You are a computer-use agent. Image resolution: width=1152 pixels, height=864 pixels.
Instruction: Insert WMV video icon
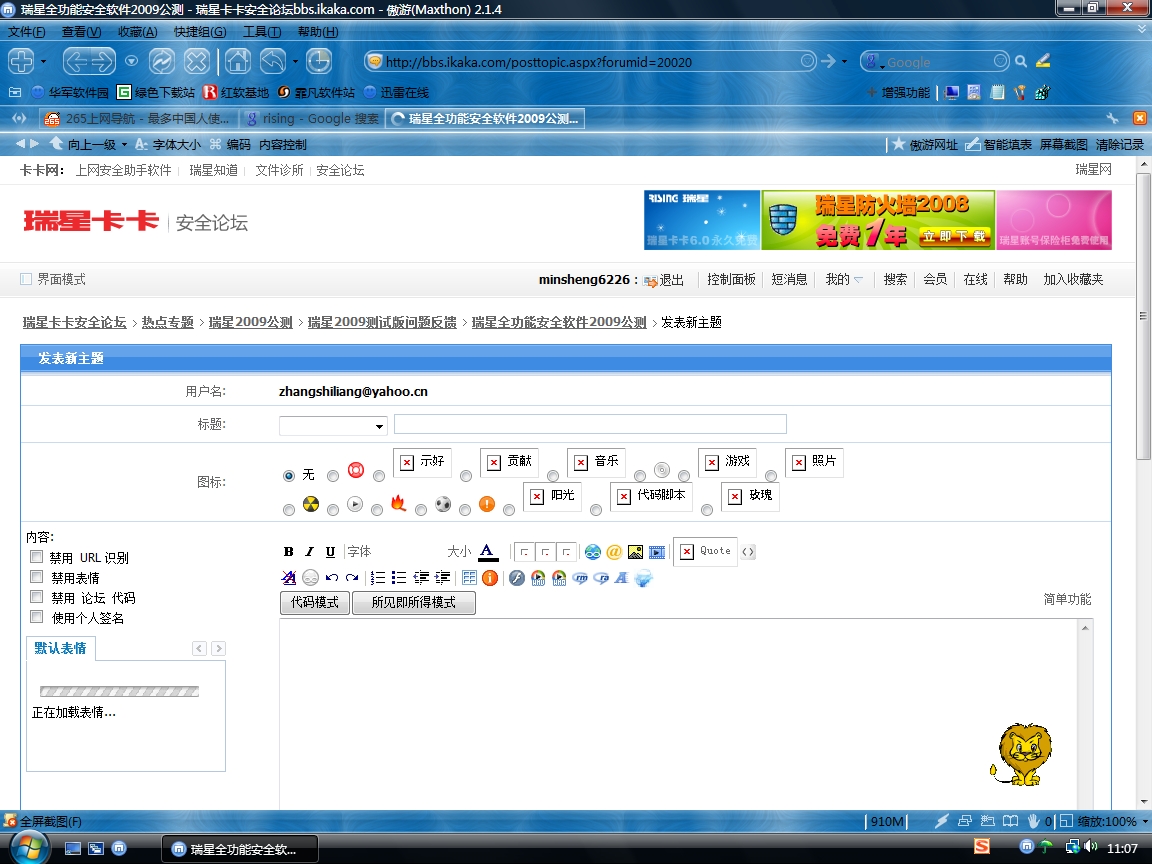coord(539,578)
